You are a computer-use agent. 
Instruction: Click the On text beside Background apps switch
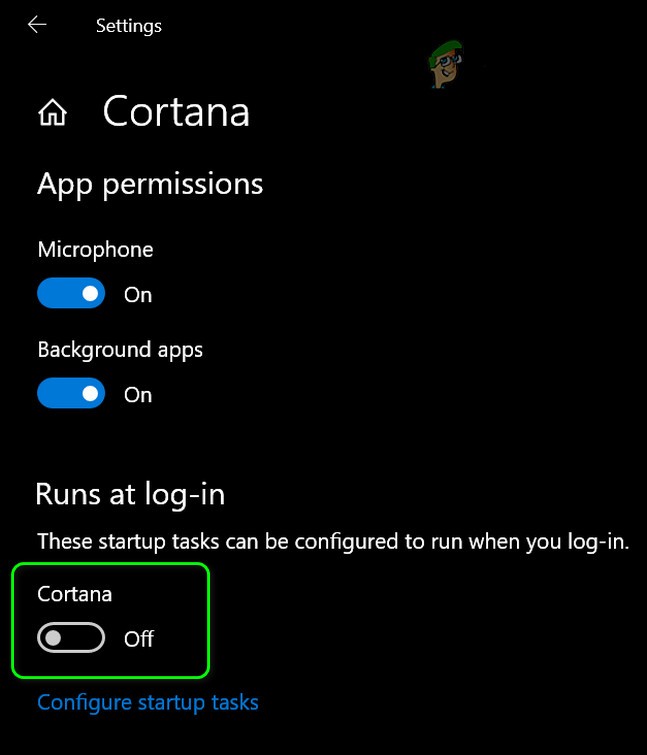[138, 395]
